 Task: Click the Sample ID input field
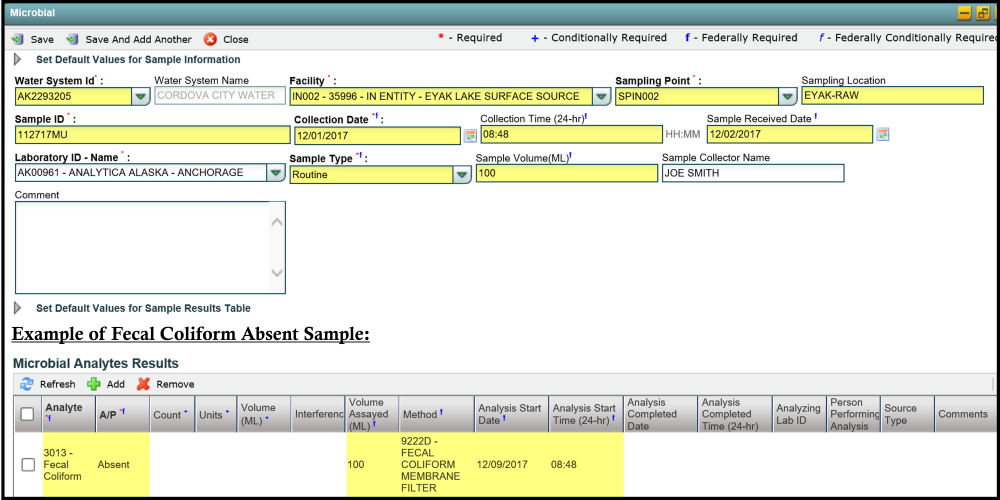tap(152, 135)
